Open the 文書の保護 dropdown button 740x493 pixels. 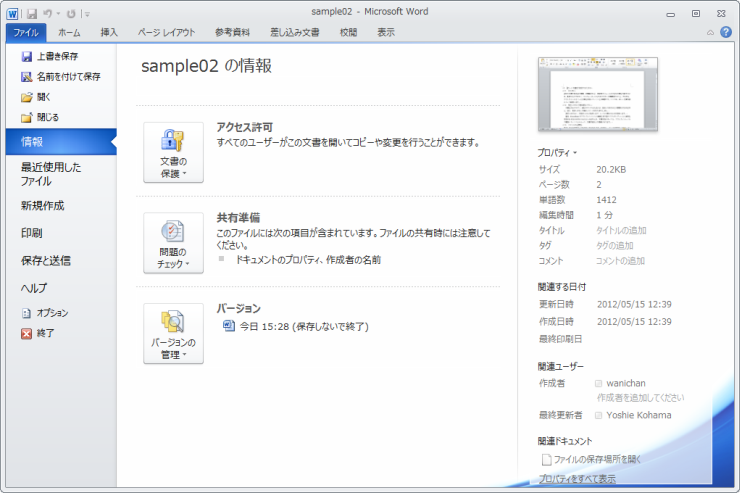tap(174, 152)
